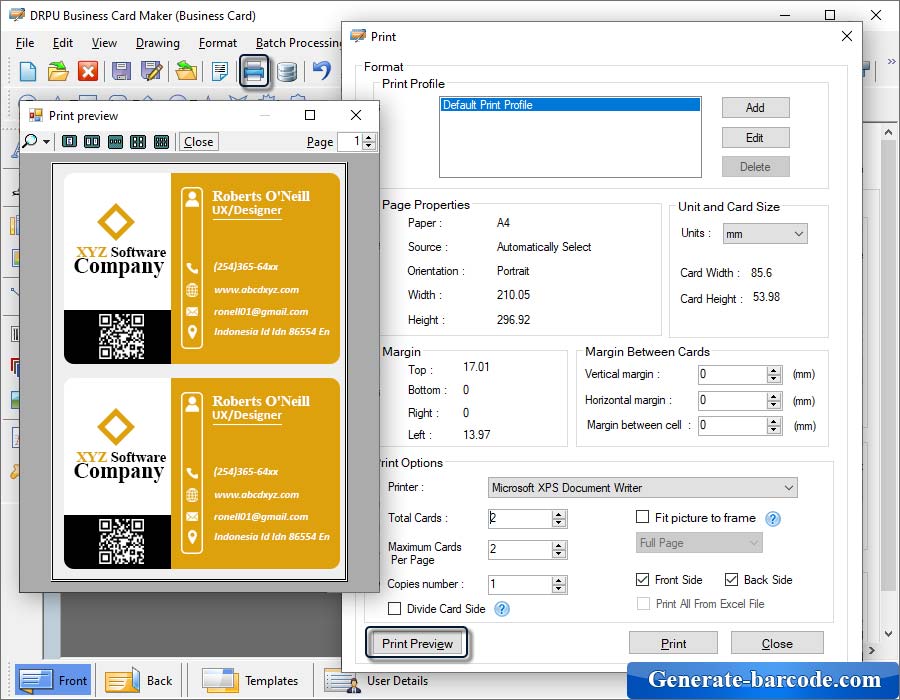
Task: Click Close button in Print preview toolbar
Action: pyautogui.click(x=199, y=142)
